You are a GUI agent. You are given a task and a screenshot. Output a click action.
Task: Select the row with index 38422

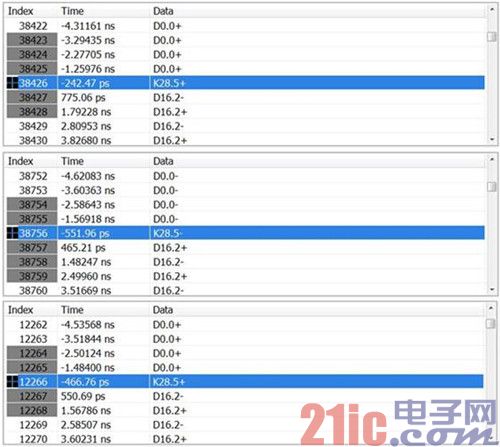point(245,26)
